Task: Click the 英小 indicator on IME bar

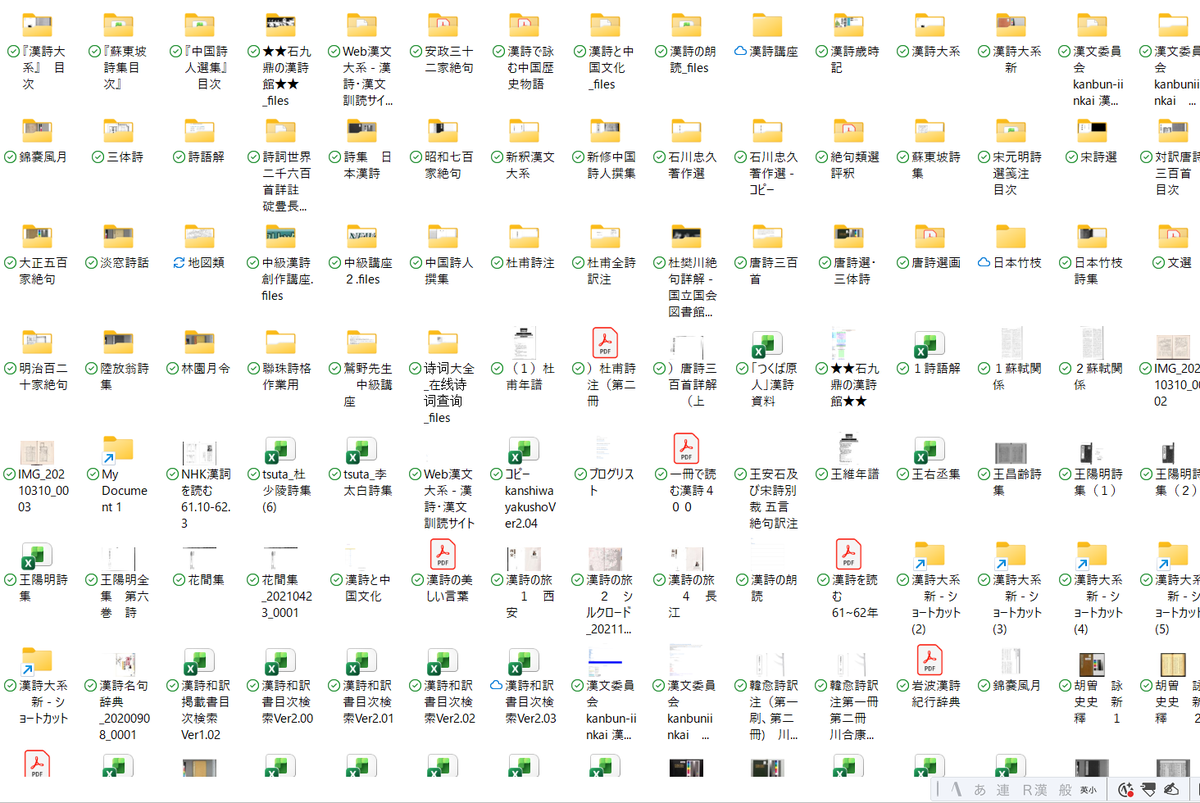Action: (1089, 790)
